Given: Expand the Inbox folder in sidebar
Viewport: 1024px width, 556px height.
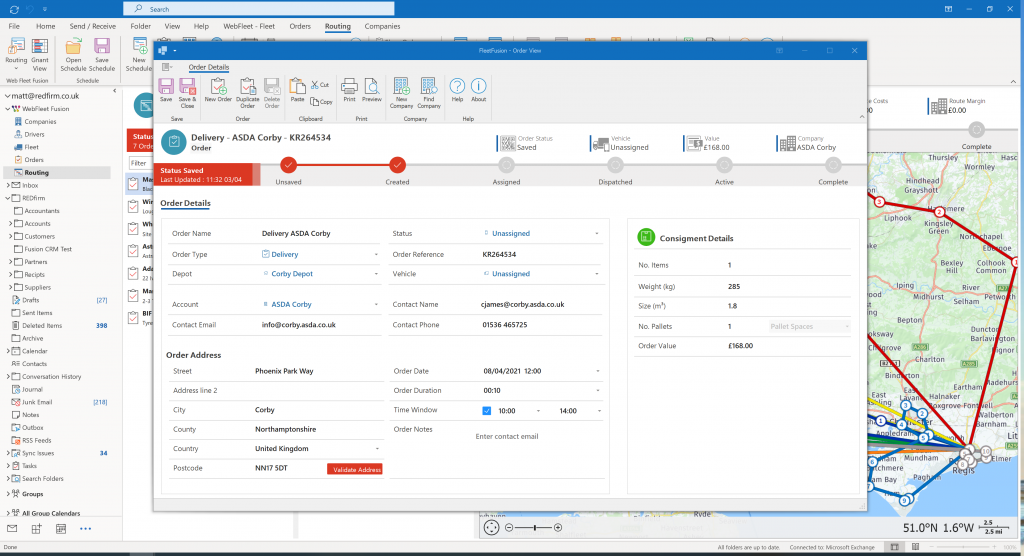Looking at the screenshot, I should click(x=8, y=185).
